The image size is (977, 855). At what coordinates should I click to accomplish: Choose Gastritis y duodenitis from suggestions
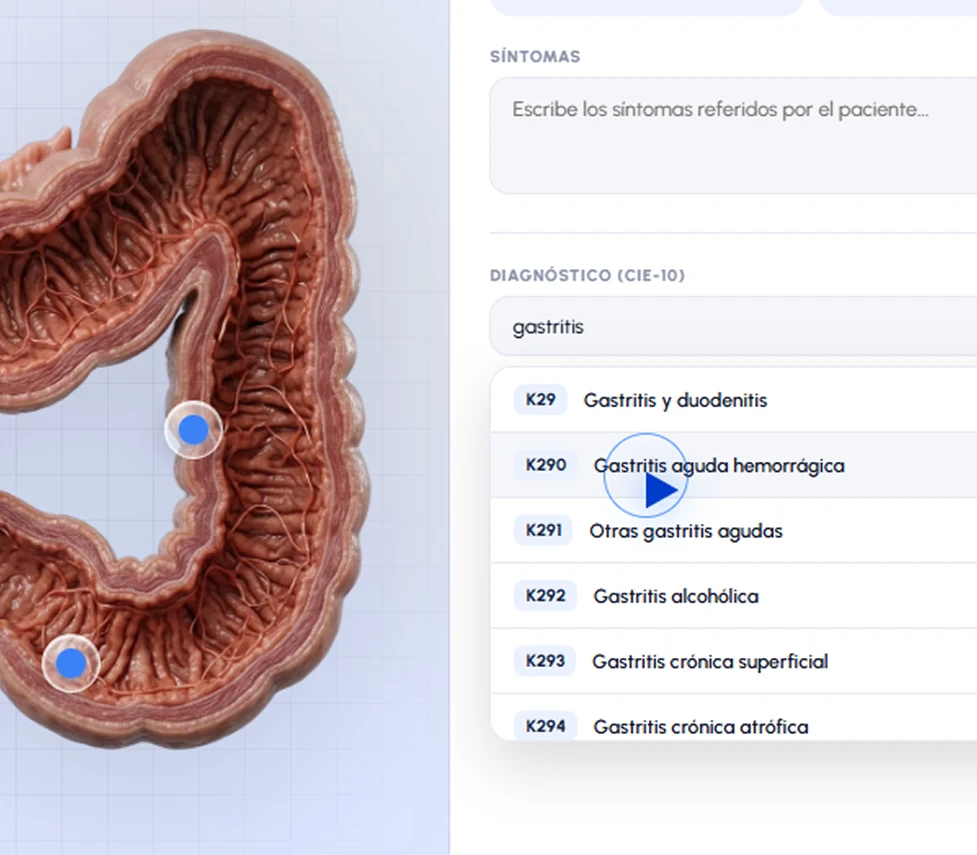[x=733, y=400]
